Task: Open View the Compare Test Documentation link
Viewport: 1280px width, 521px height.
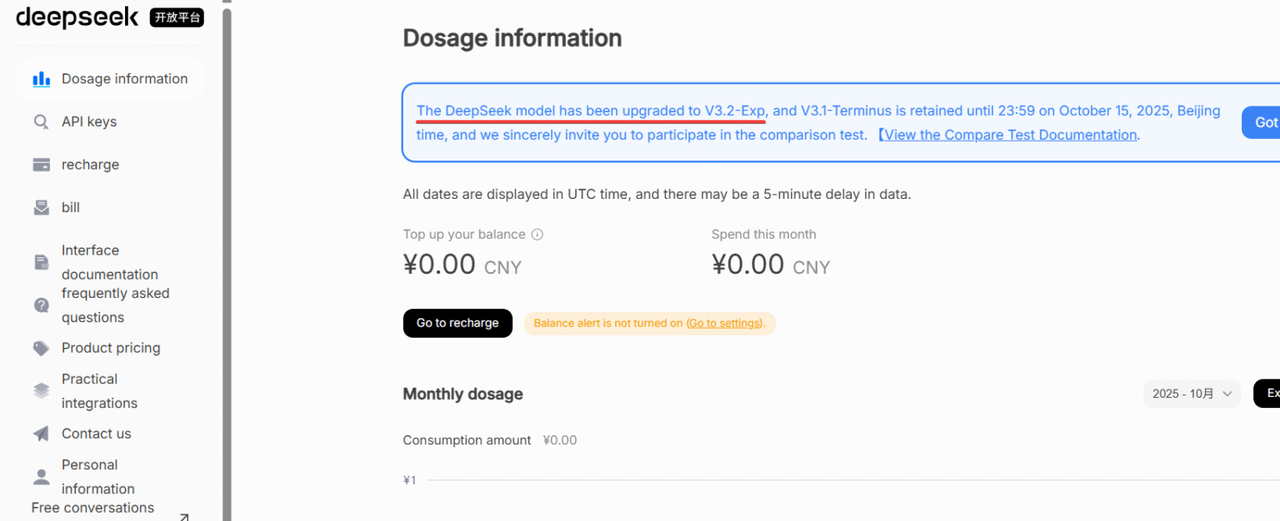Action: pos(1010,135)
